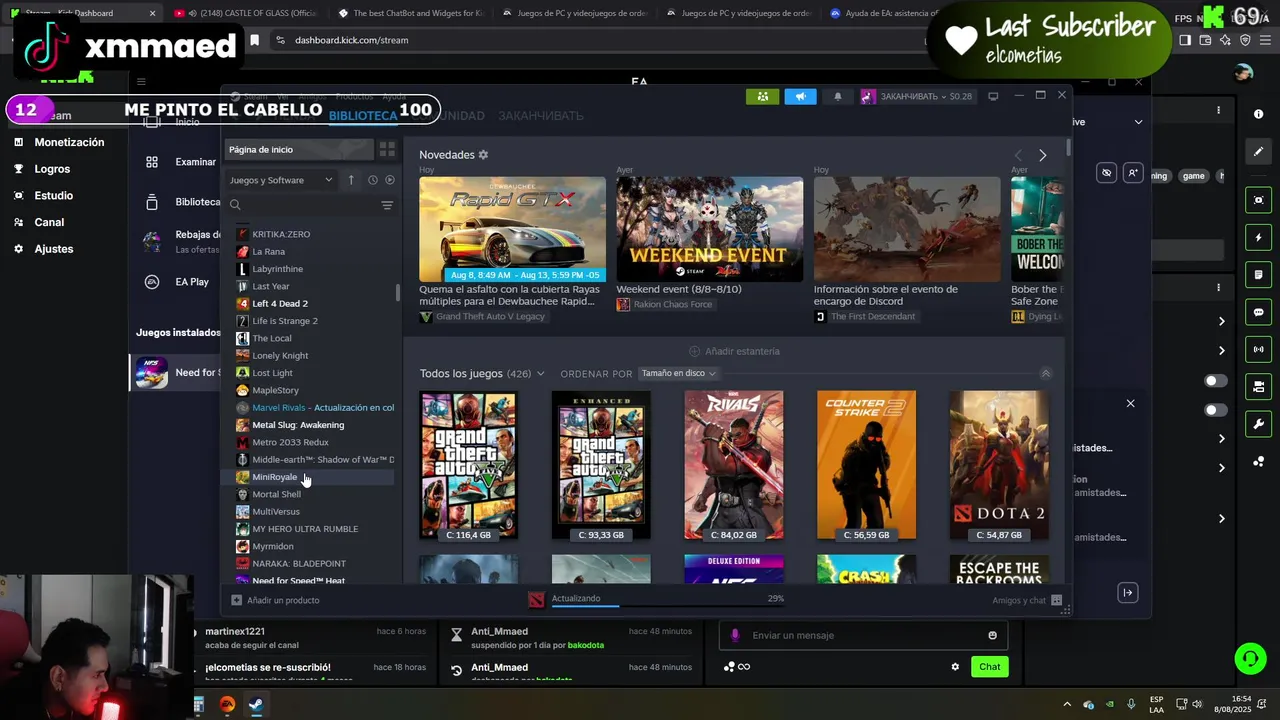The image size is (1280, 720).
Task: Open speech bubble chat icon in Kick sidebar
Action: (1258, 312)
